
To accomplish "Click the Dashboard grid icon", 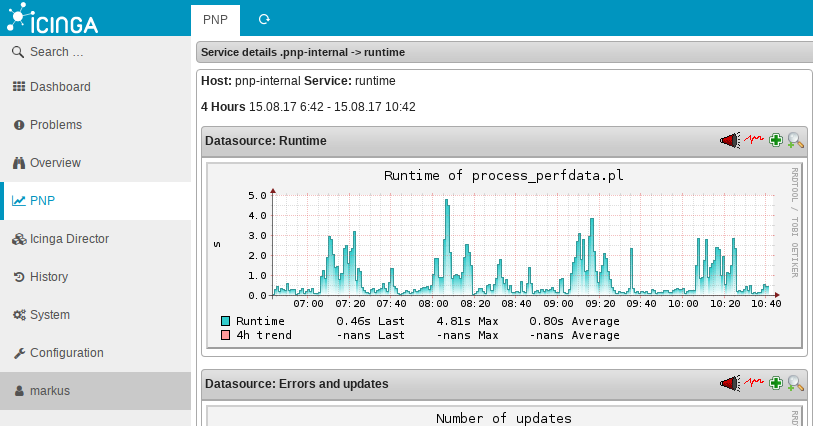I will (19, 87).
